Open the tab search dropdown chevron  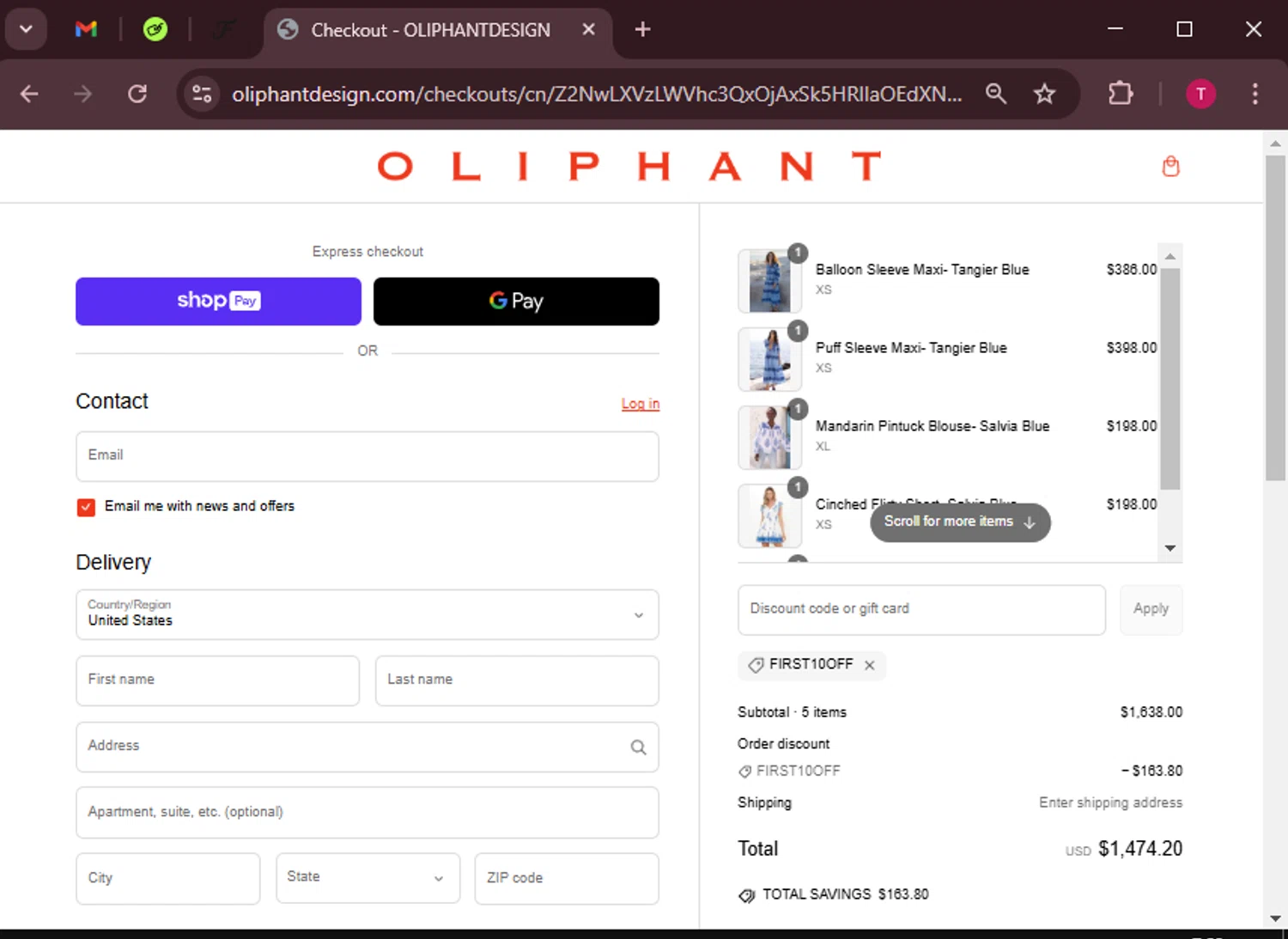[x=26, y=29]
